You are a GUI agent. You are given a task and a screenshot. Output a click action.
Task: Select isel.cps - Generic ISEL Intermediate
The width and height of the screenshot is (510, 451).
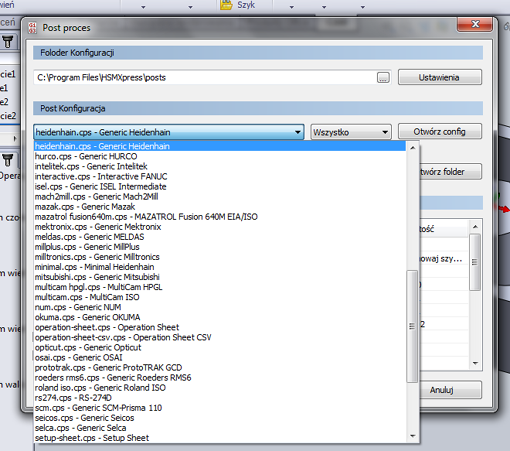coord(220,187)
